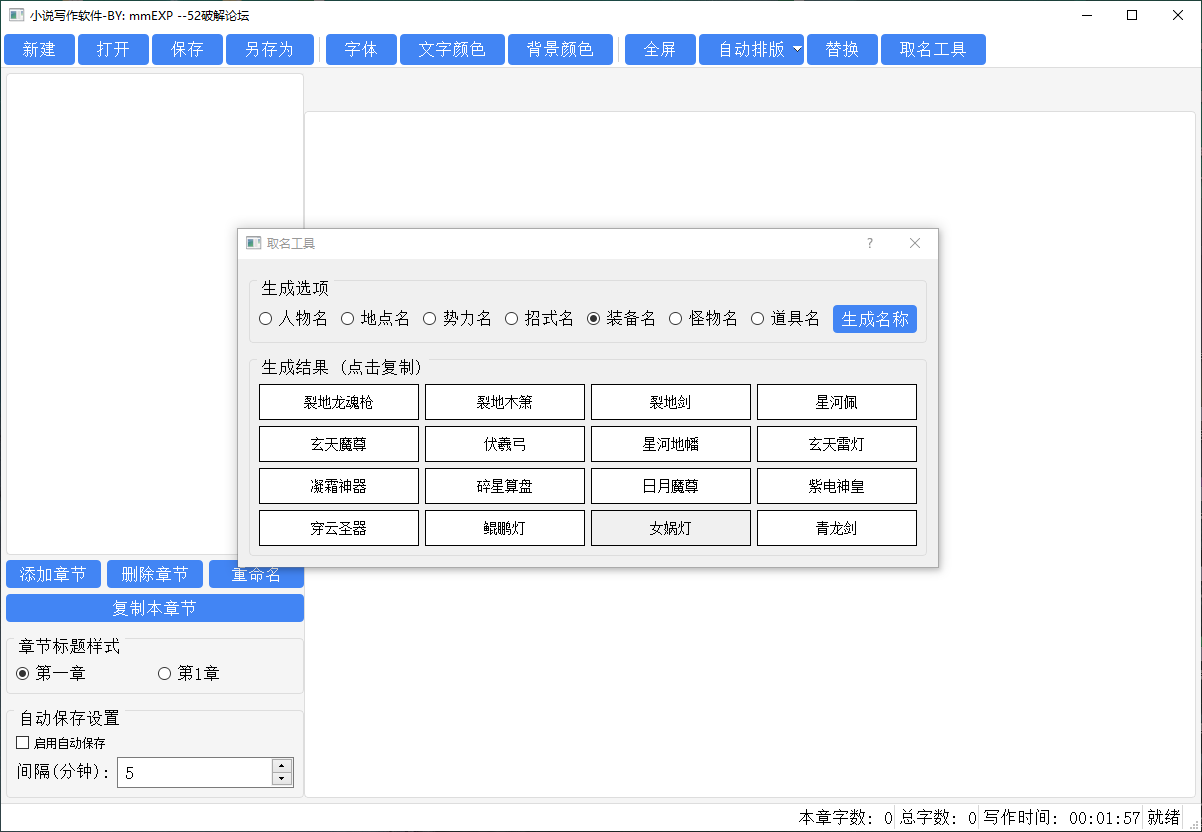Open the 文字颜色 text color picker
The width and height of the screenshot is (1202, 832).
coord(452,49)
